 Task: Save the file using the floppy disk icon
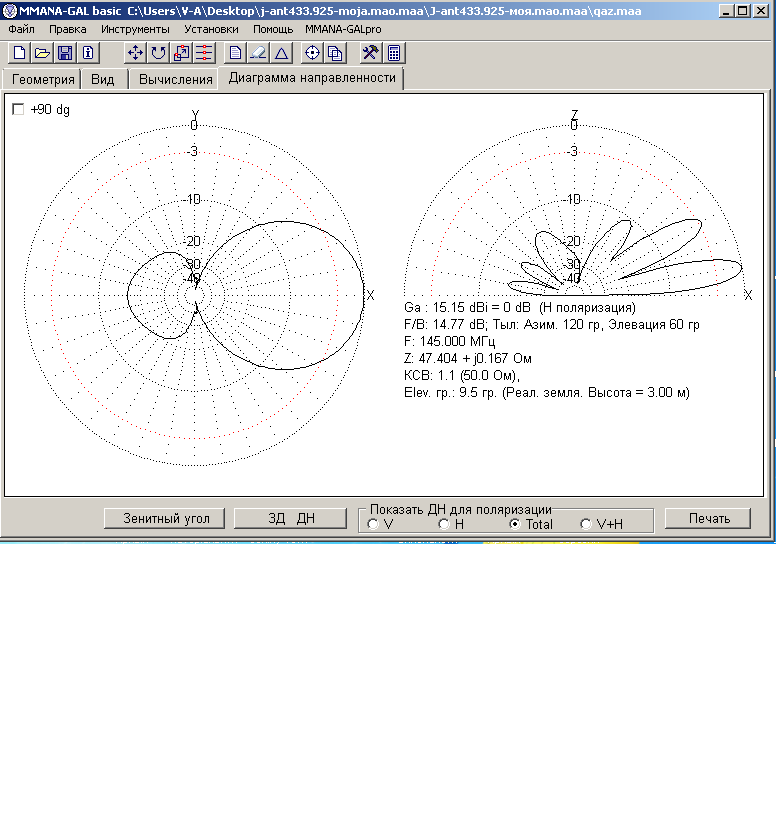pyautogui.click(x=65, y=53)
